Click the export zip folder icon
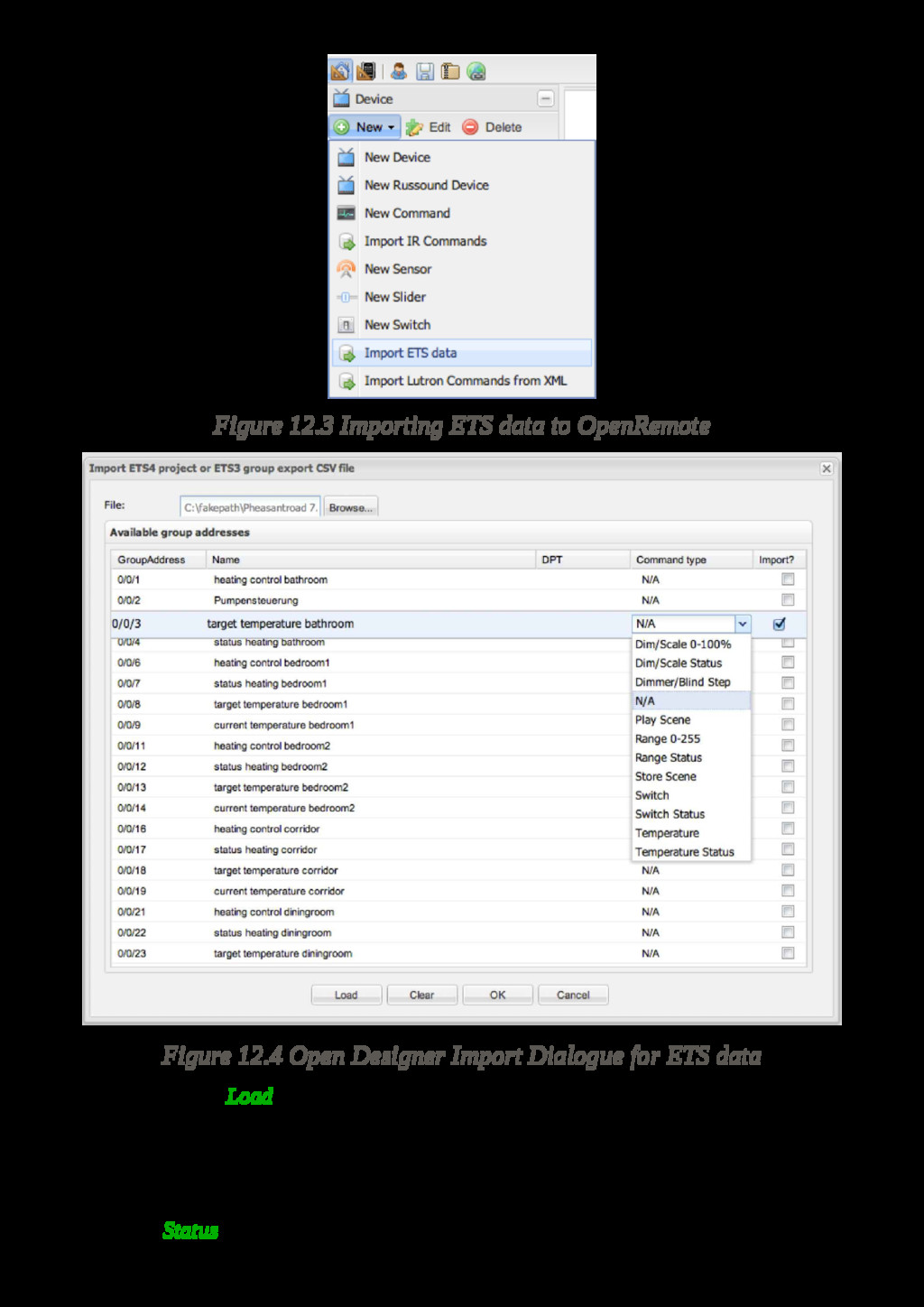The image size is (924, 1307). 450,71
